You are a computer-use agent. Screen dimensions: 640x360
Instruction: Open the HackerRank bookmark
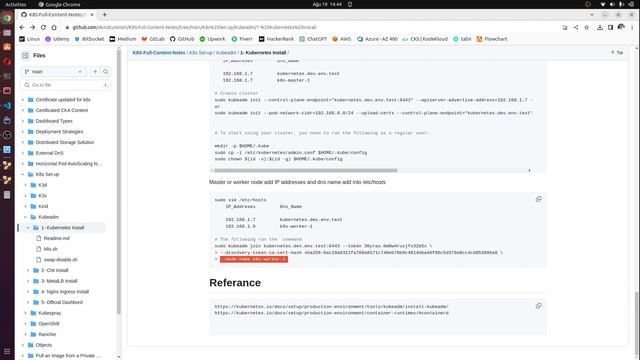point(276,39)
